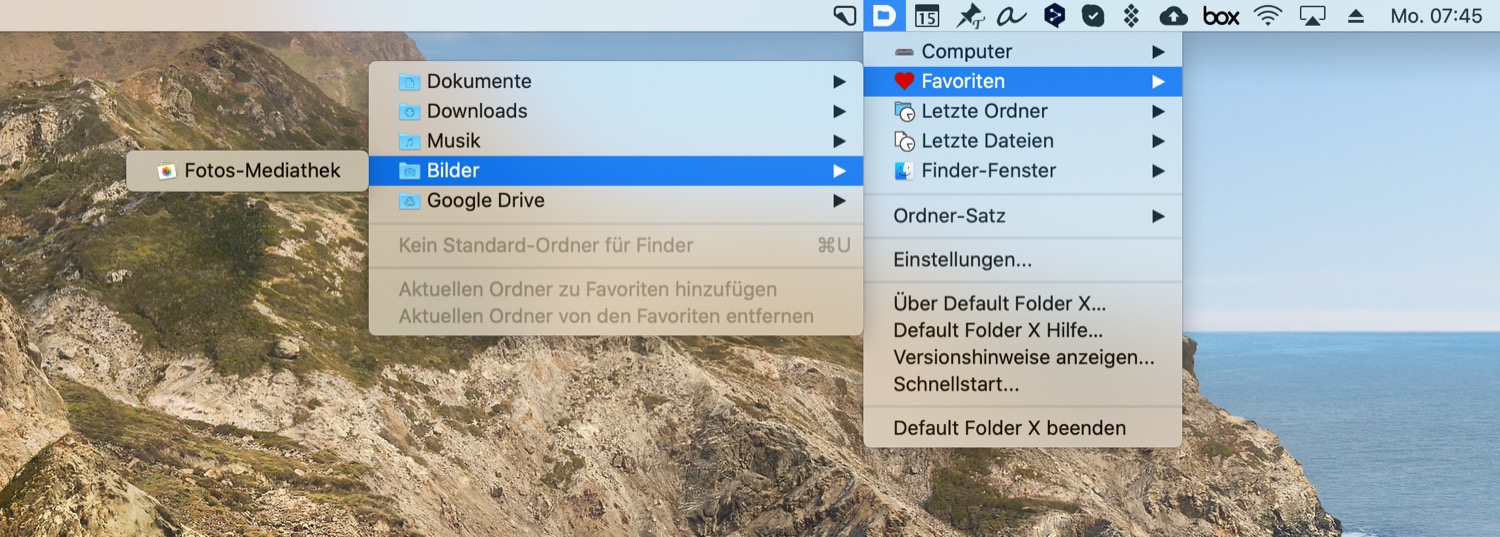Image resolution: width=1500 pixels, height=537 pixels.
Task: Click the Dropbox icon in menu bar
Action: pyautogui.click(x=1131, y=15)
